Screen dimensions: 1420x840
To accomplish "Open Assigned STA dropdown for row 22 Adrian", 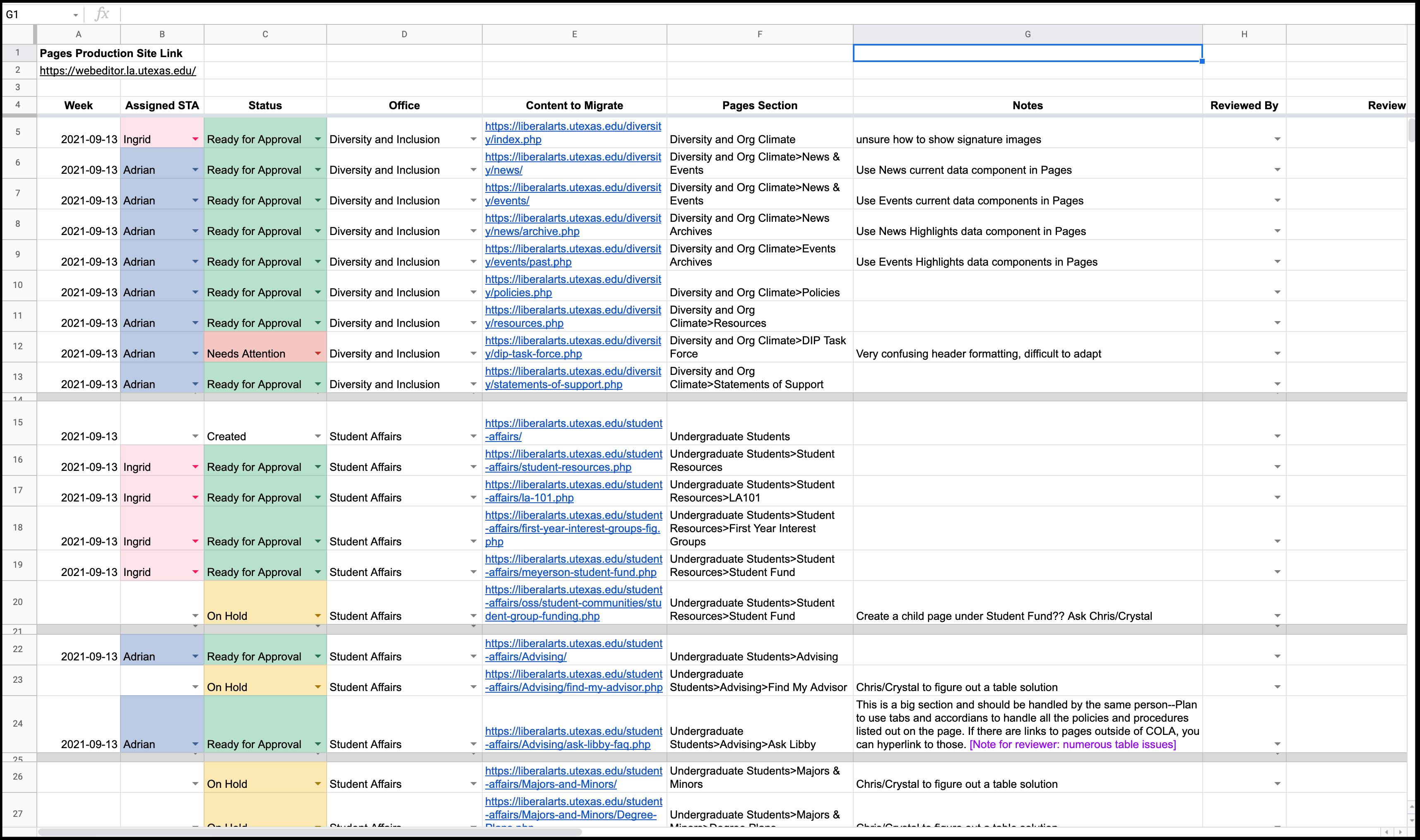I will [x=195, y=657].
